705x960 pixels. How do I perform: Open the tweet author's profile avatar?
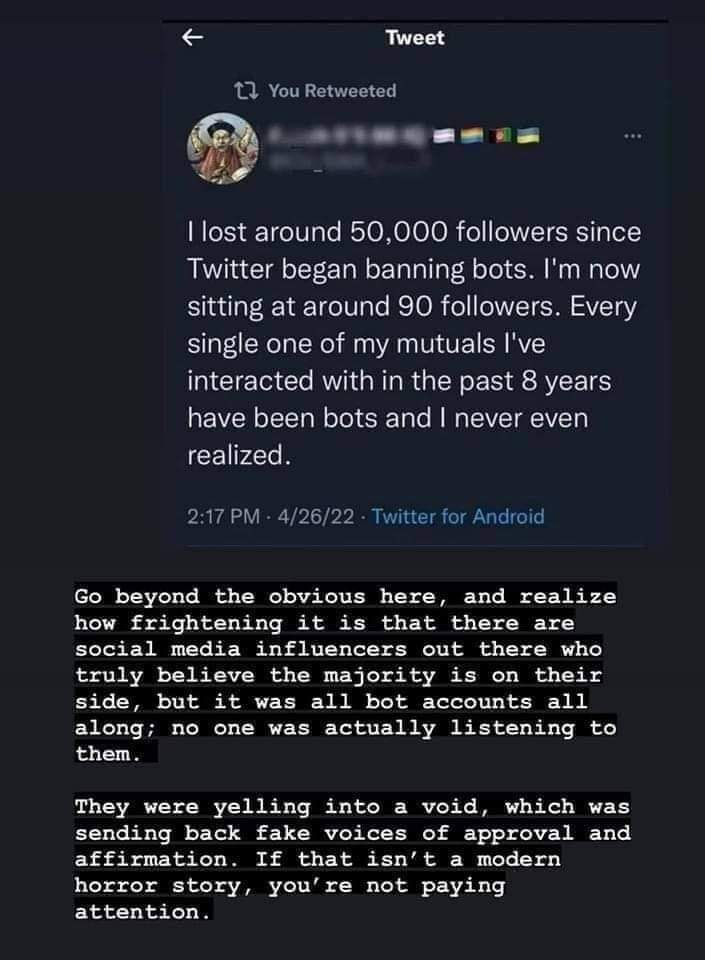tap(219, 147)
